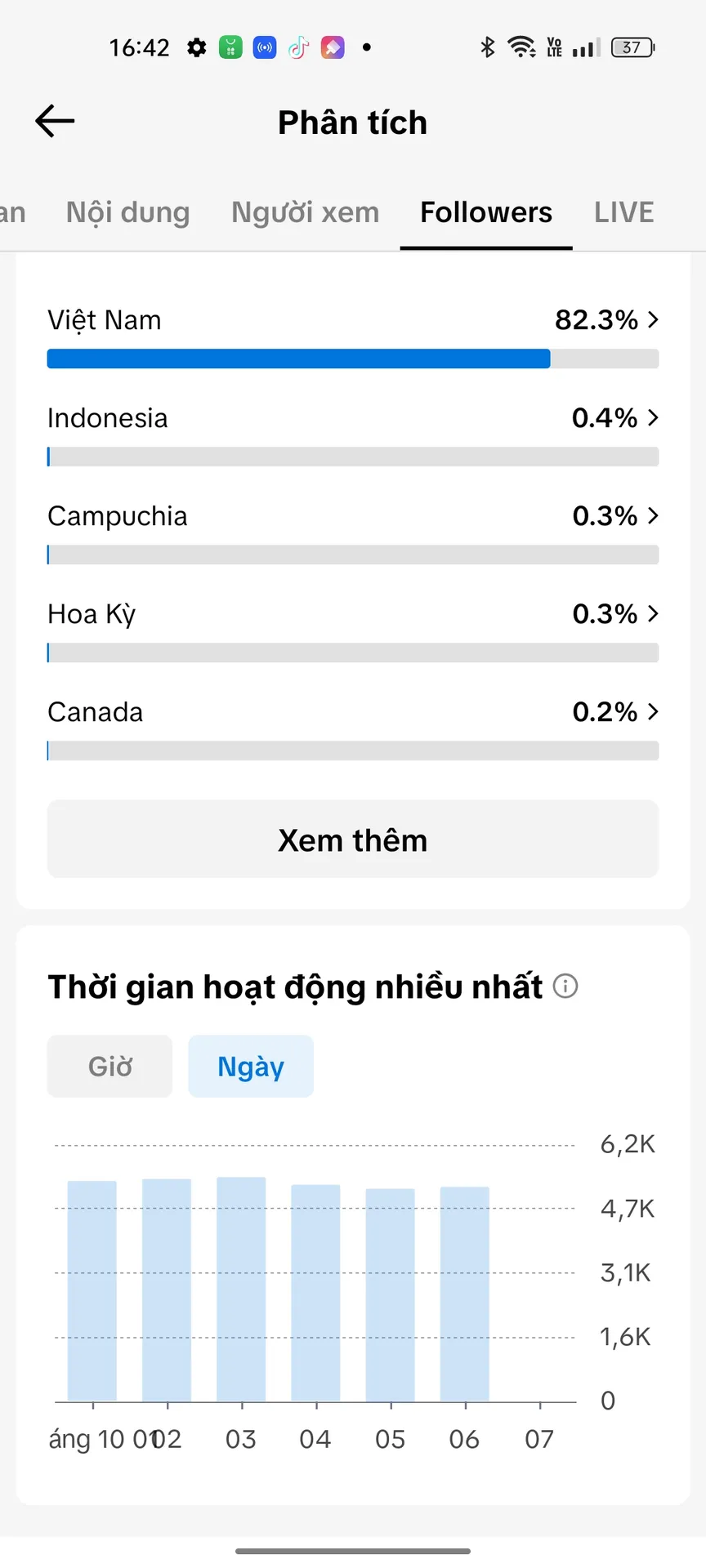Tap the back arrow icon
The width and height of the screenshot is (706, 1568).
tap(55, 122)
